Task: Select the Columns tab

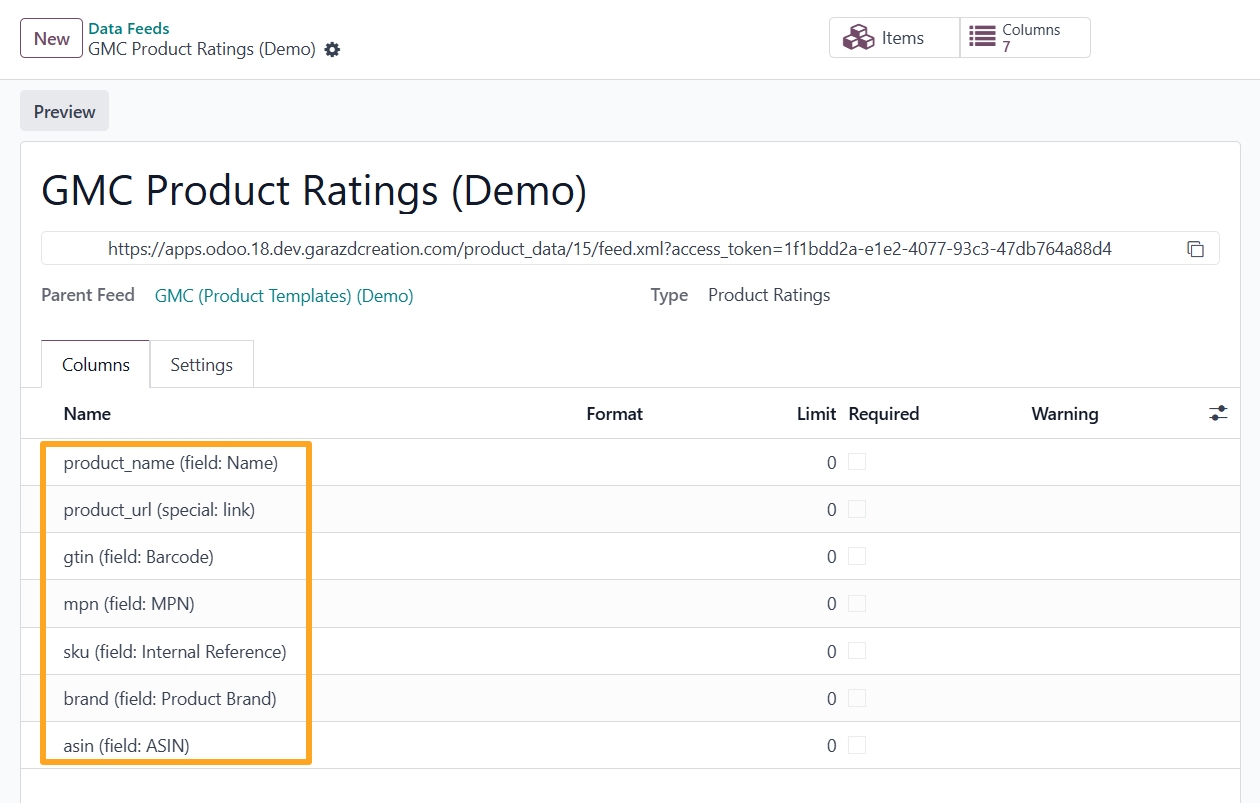Action: (95, 364)
